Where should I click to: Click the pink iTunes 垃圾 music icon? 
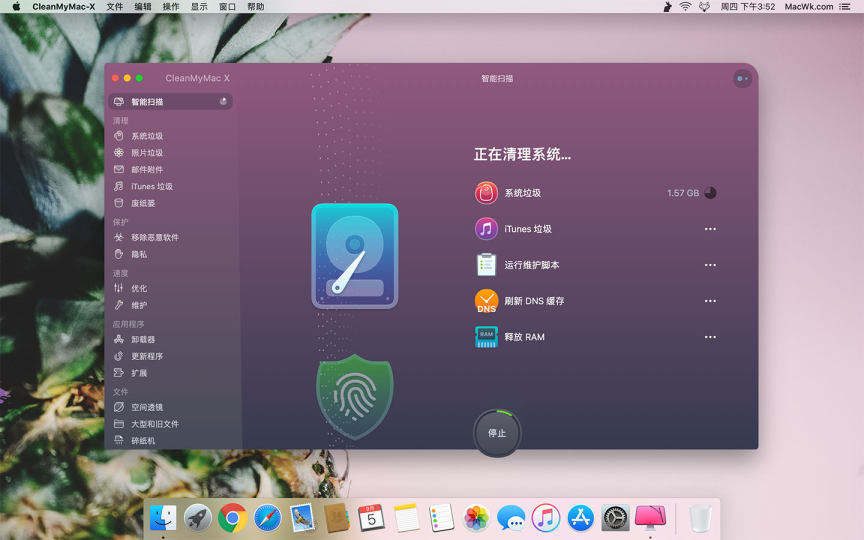[x=486, y=229]
